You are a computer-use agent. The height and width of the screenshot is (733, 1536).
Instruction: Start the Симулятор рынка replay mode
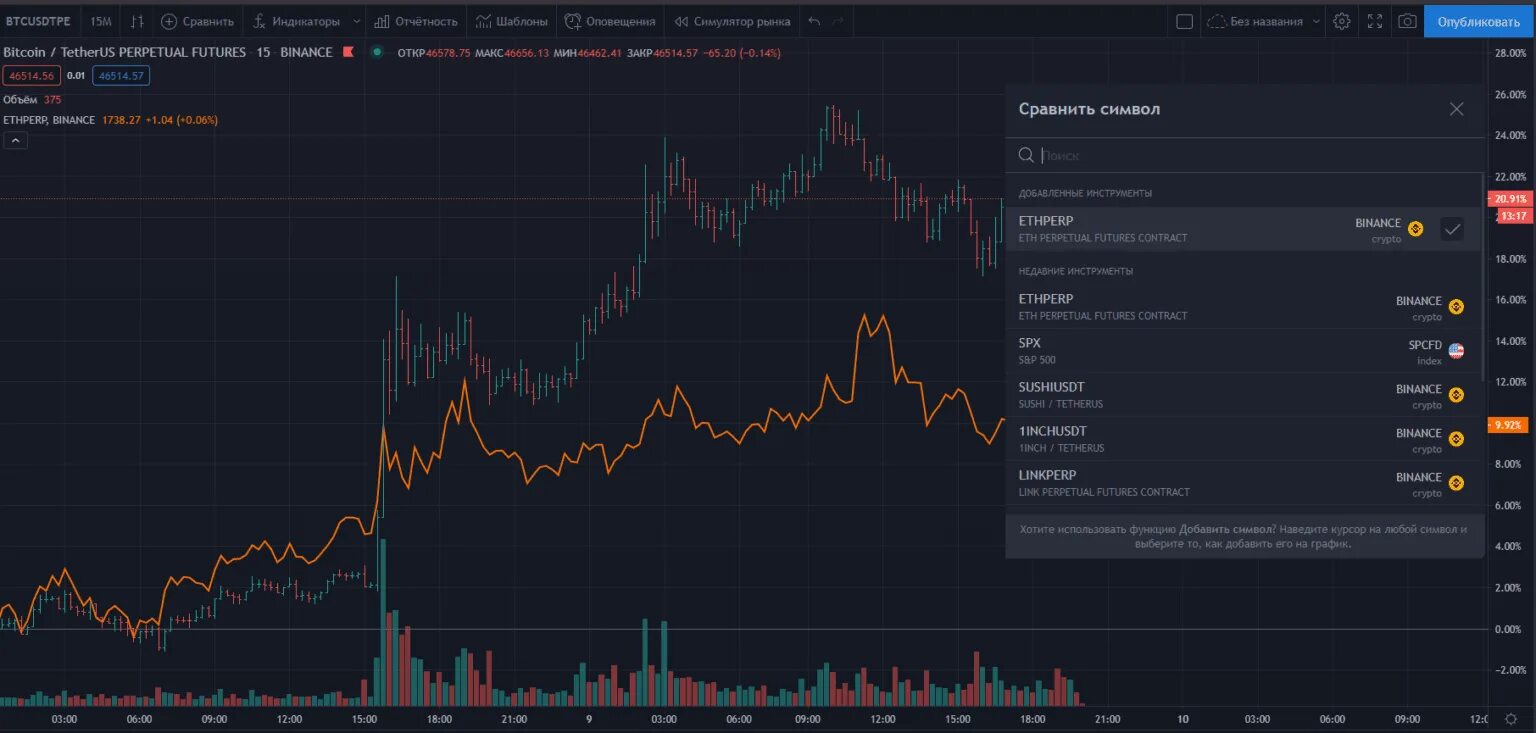(732, 21)
